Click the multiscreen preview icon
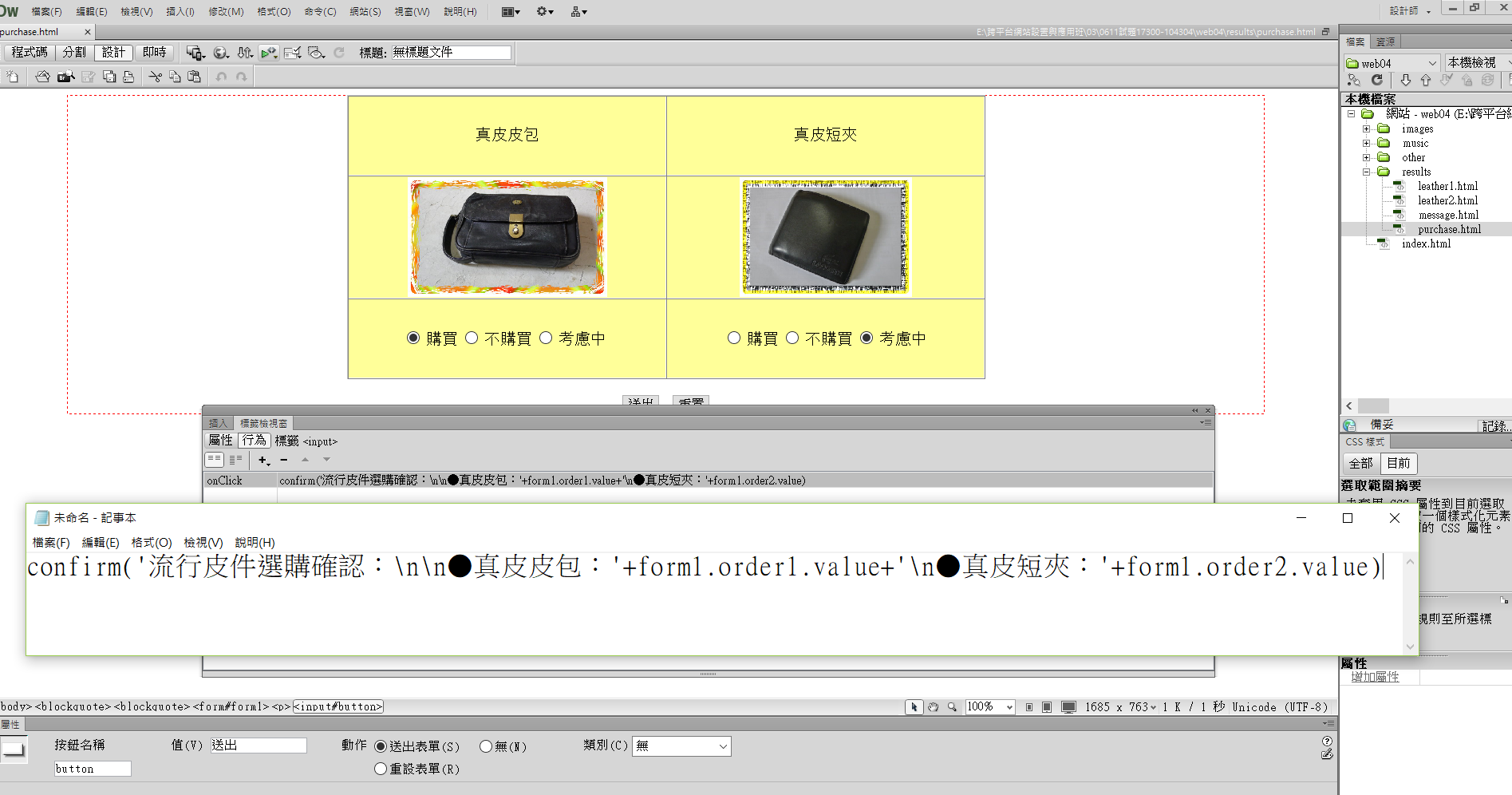Viewport: 1512px width, 795px height. 195,53
